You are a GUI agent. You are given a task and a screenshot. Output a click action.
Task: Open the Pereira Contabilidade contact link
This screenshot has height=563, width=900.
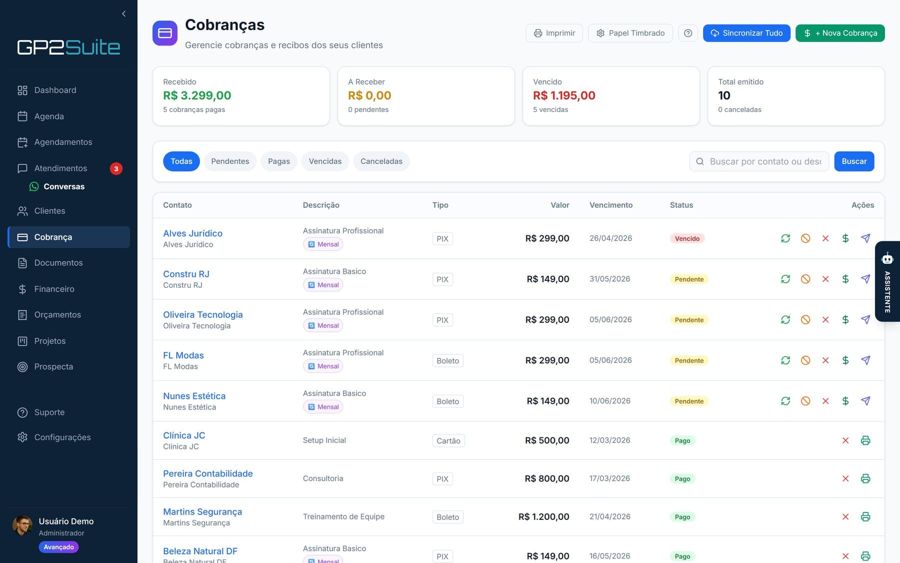point(208,473)
